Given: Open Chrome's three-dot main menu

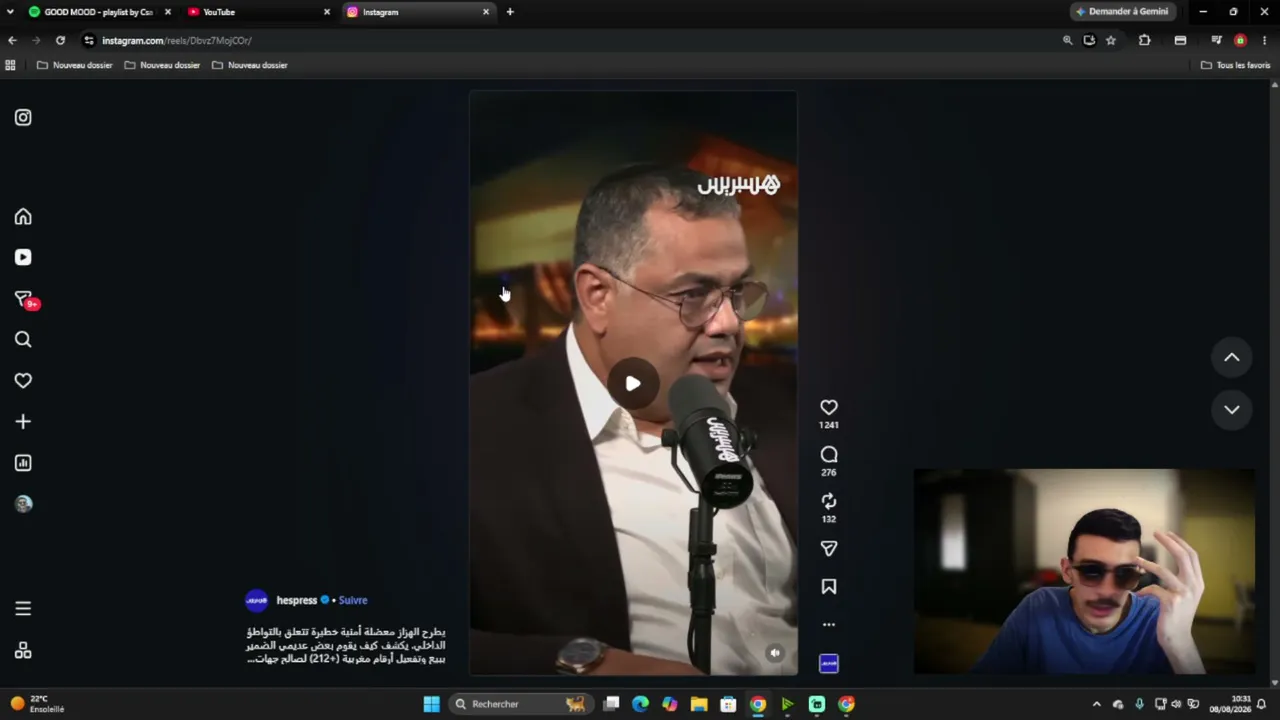Looking at the screenshot, I should (1265, 40).
